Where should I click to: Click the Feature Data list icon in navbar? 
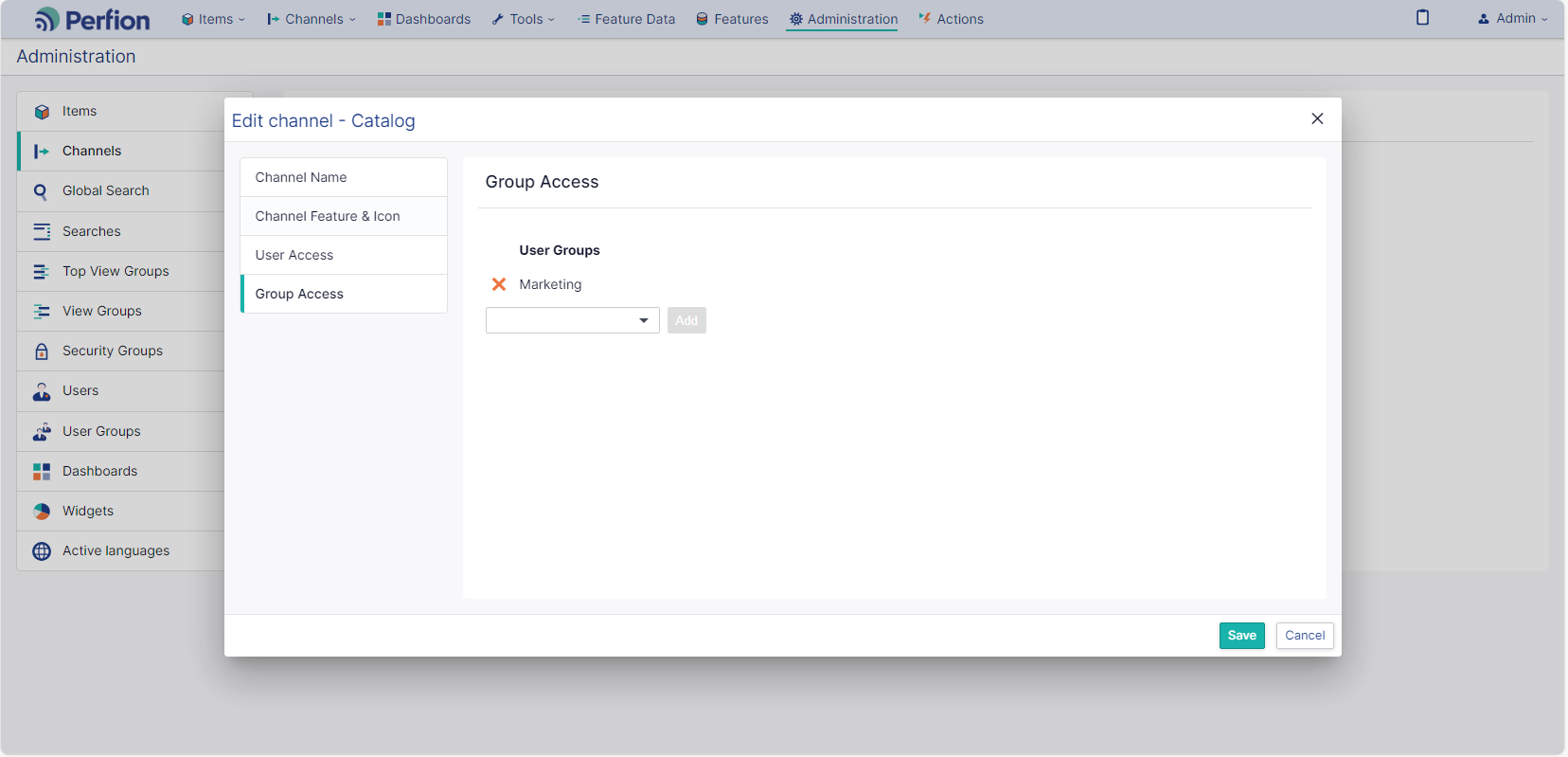pyautogui.click(x=584, y=19)
